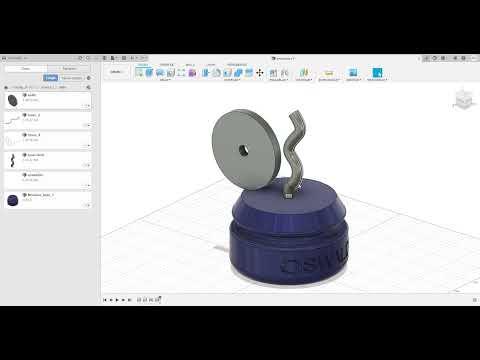The height and width of the screenshot is (360, 480).
Task: Click the ViewCube in the viewport corner
Action: (x=463, y=99)
